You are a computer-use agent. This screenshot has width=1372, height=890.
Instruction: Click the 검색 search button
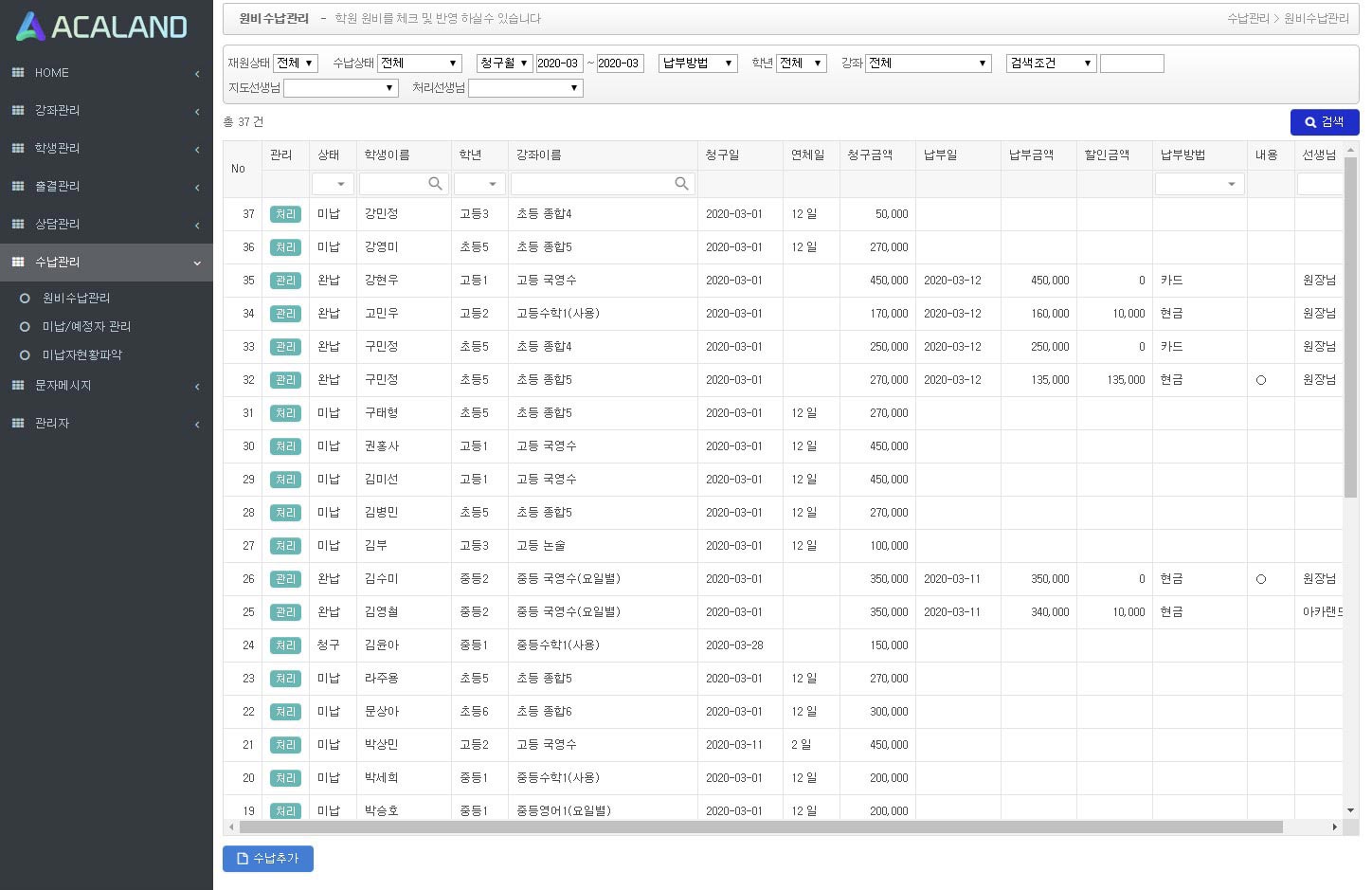point(1325,122)
